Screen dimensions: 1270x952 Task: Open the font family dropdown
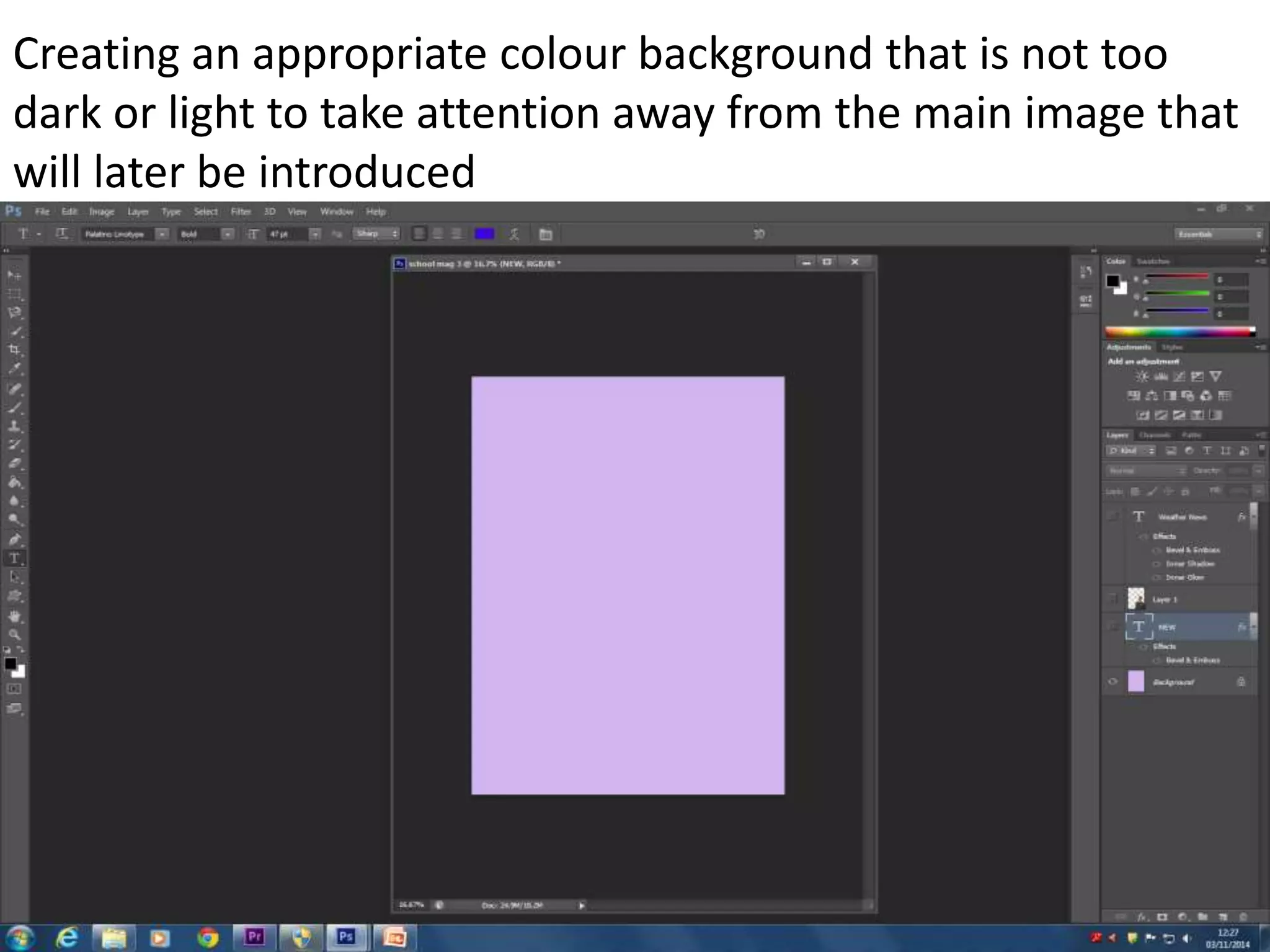(162, 234)
